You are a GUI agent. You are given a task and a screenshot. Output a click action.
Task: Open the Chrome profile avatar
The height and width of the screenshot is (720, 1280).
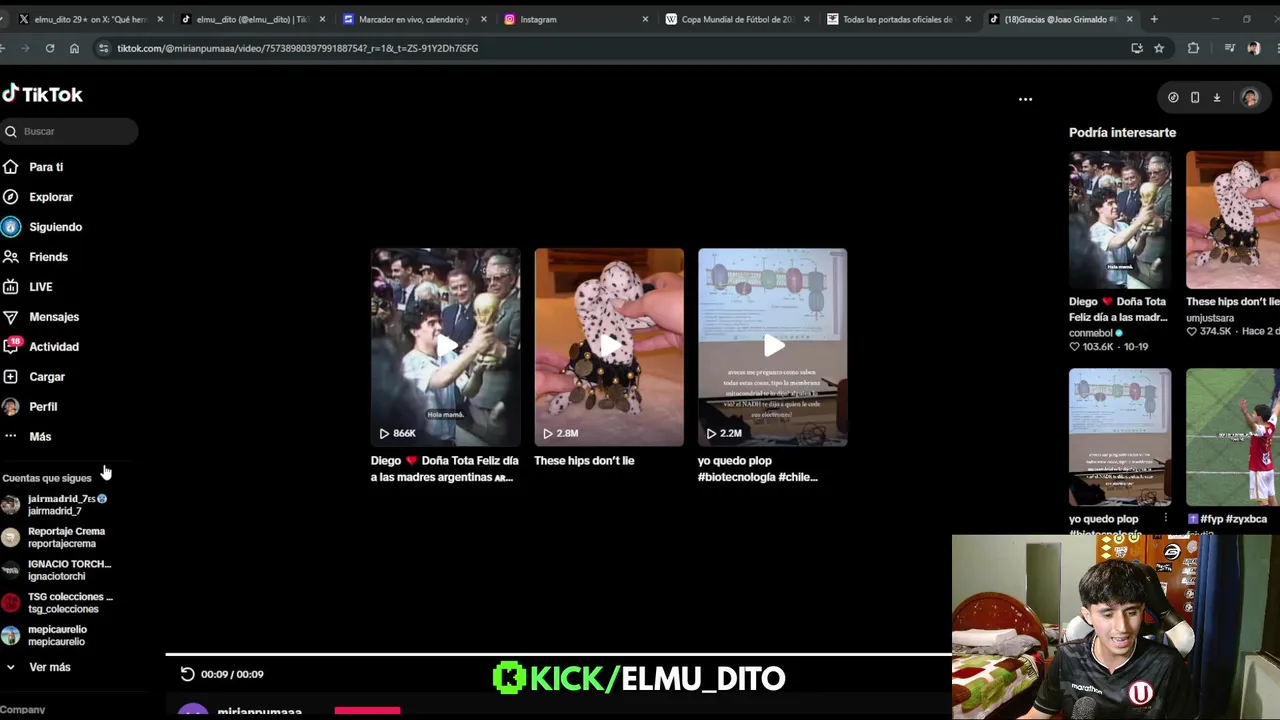point(1254,48)
